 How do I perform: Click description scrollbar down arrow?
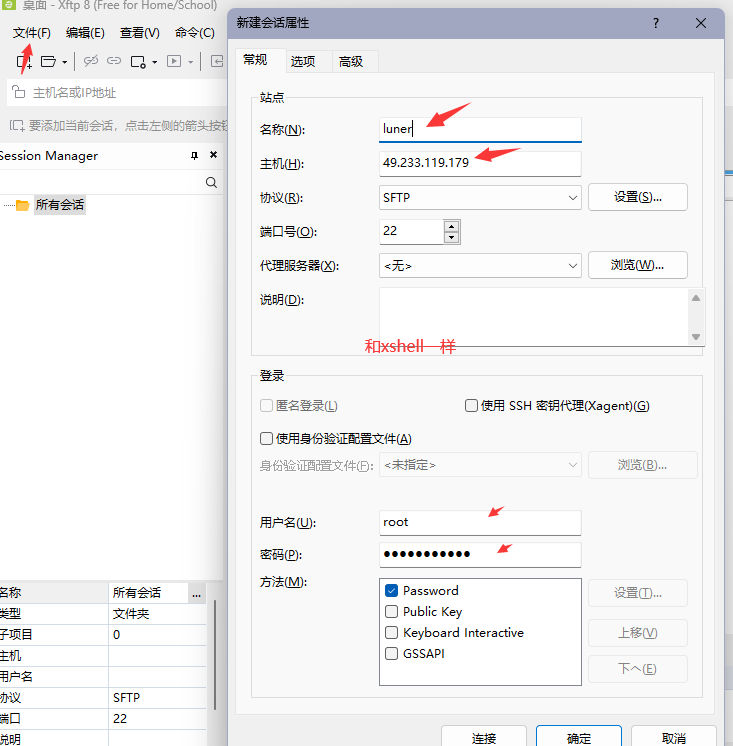(696, 337)
